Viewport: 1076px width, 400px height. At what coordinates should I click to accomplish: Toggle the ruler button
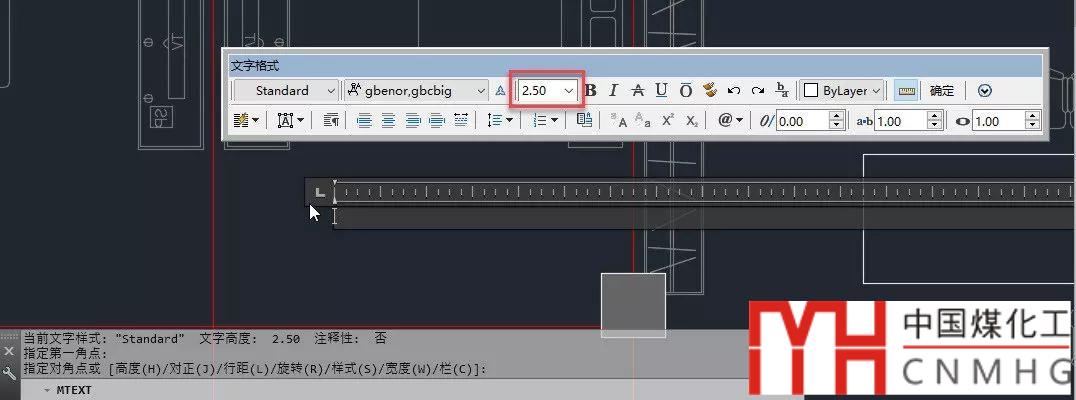[907, 91]
